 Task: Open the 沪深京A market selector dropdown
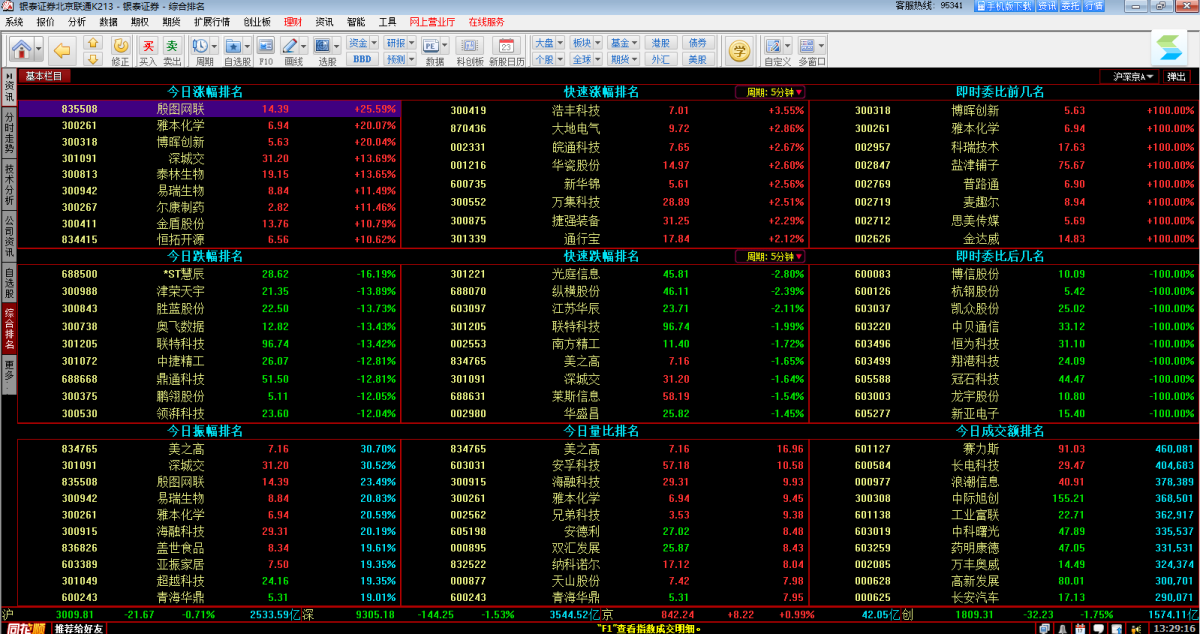[1130, 76]
